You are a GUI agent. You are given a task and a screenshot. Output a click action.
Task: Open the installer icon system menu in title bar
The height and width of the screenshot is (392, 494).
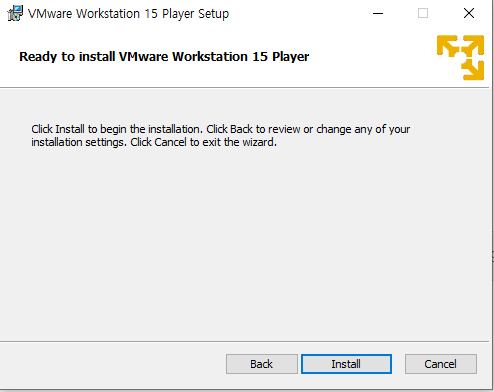(x=15, y=13)
